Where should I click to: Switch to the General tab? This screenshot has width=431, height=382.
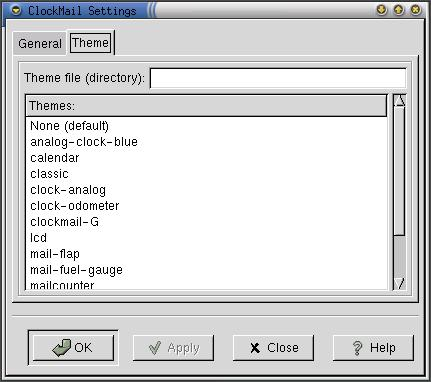(x=40, y=43)
